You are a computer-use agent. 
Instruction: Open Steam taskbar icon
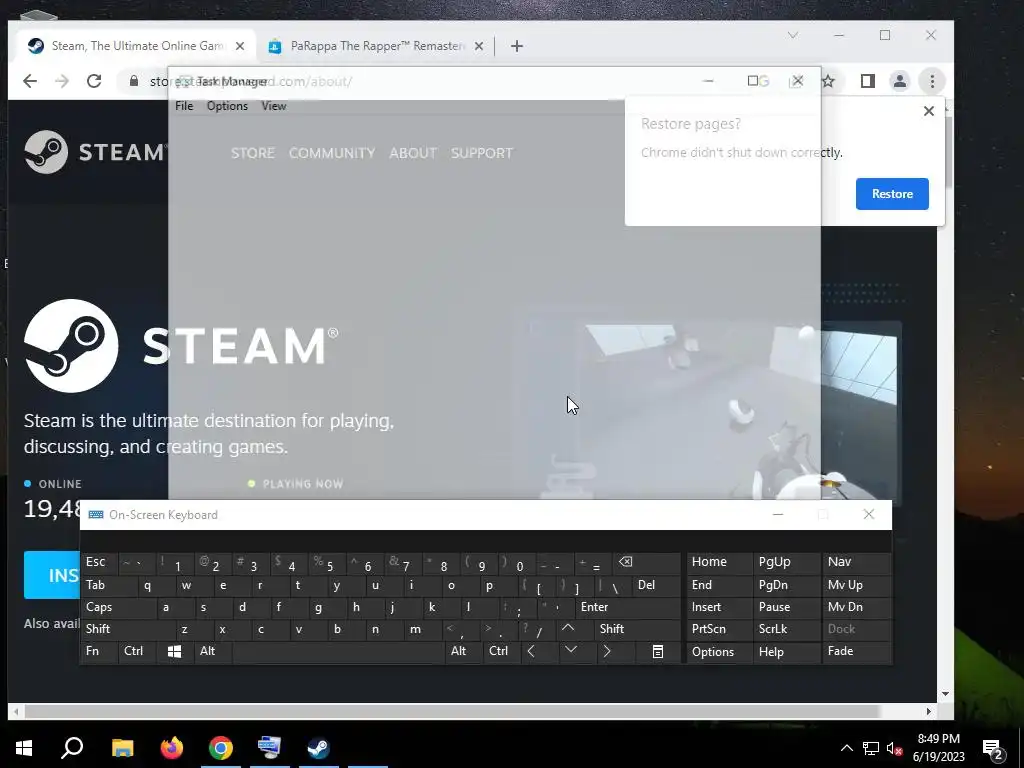tap(319, 748)
